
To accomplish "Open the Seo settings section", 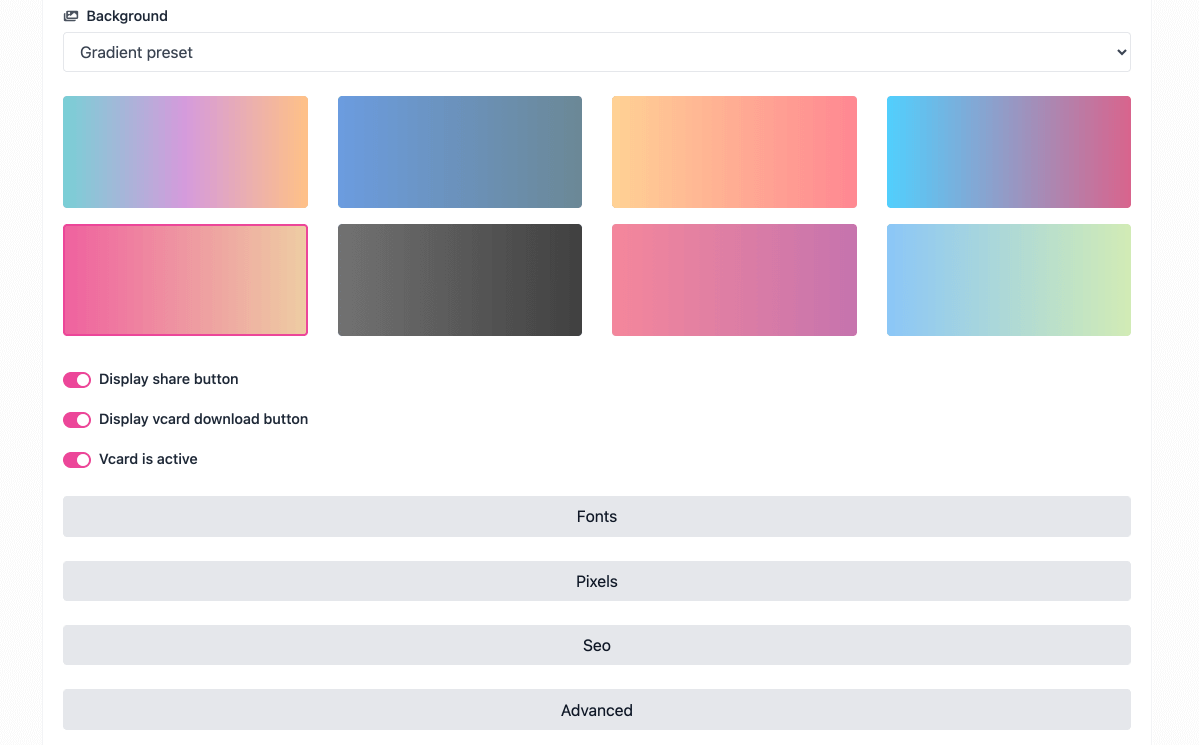I will pos(596,645).
